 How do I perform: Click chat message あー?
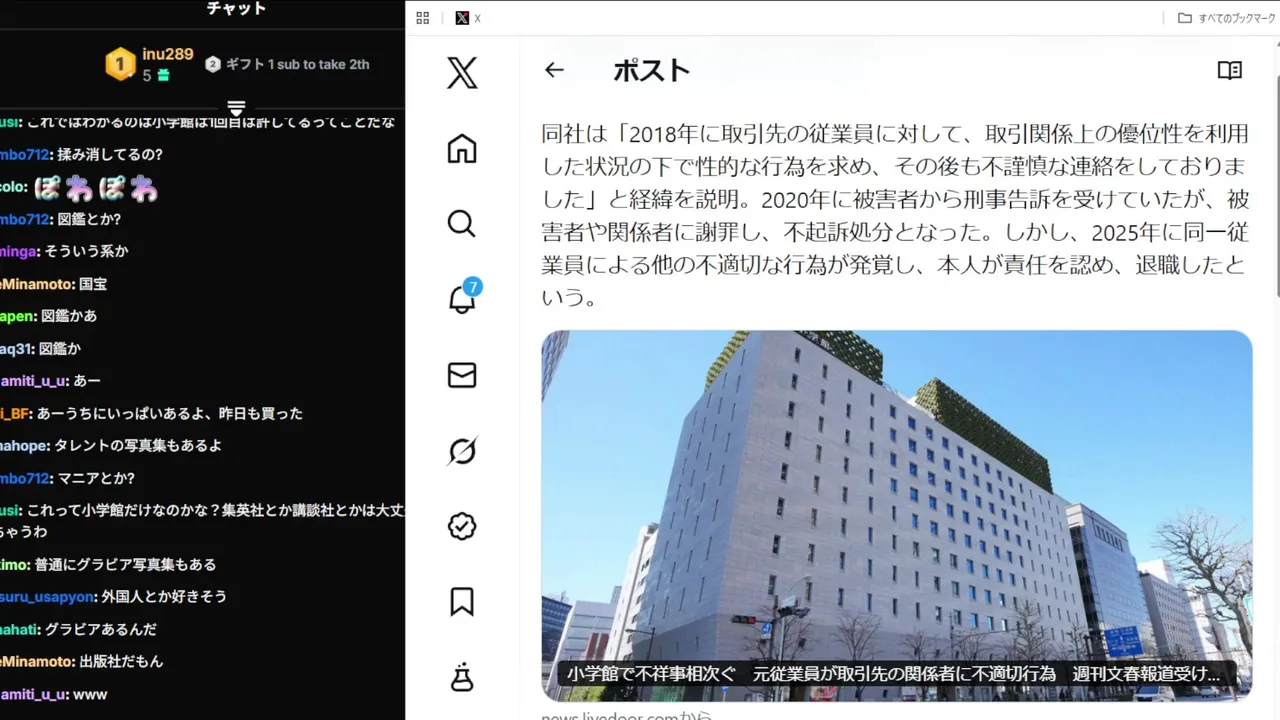(x=87, y=381)
